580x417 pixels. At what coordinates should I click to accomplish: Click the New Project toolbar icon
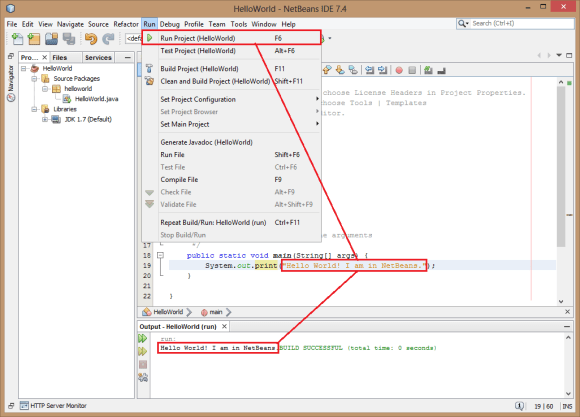[x=34, y=38]
